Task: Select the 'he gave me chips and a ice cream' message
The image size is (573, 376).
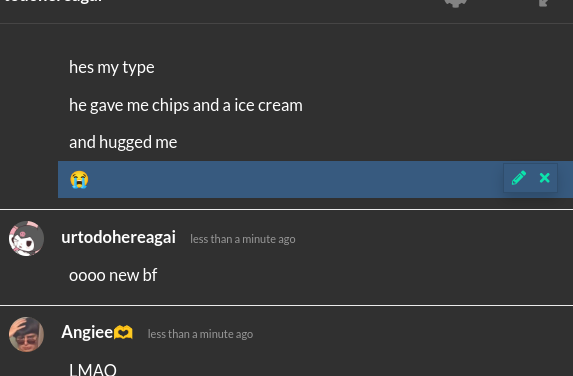Action: click(x=186, y=105)
